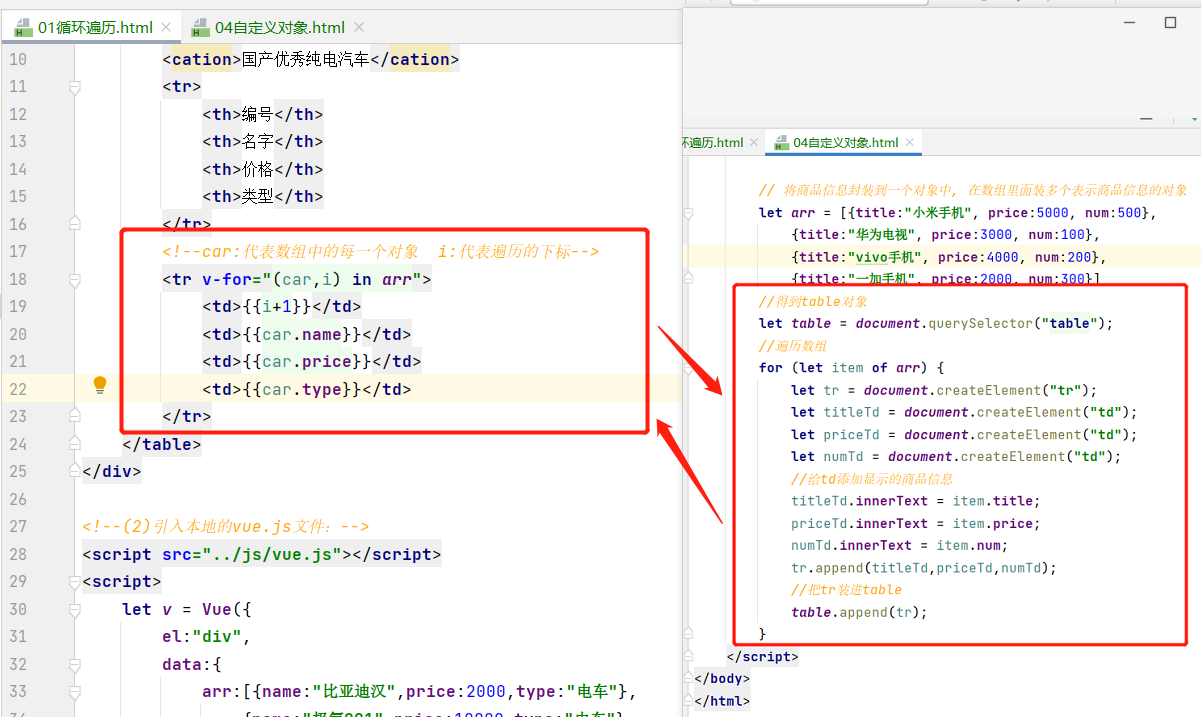The height and width of the screenshot is (717, 1201).
Task: Click the <th>类型</th> code line
Action: 263,197
